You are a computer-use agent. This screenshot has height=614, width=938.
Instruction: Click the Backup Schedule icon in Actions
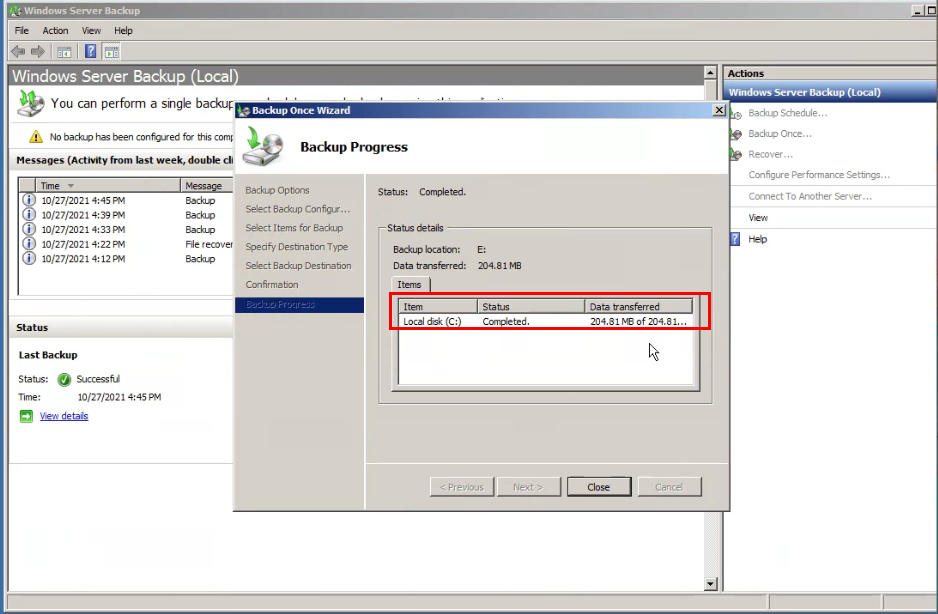click(736, 114)
